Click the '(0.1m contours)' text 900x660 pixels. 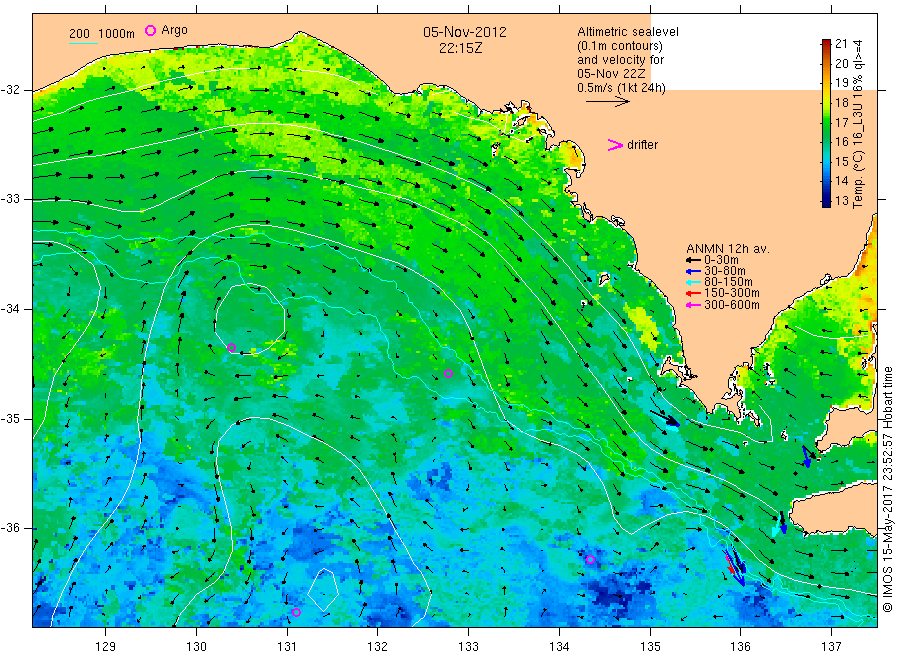tap(620, 46)
